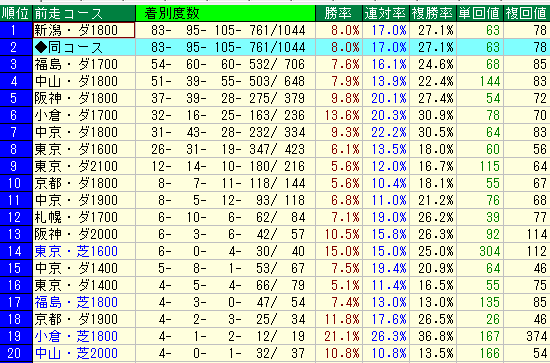The height and width of the screenshot is (363, 550).
Task: Click the 32- 16- 25- 163/236 record cell
Action: [226, 115]
